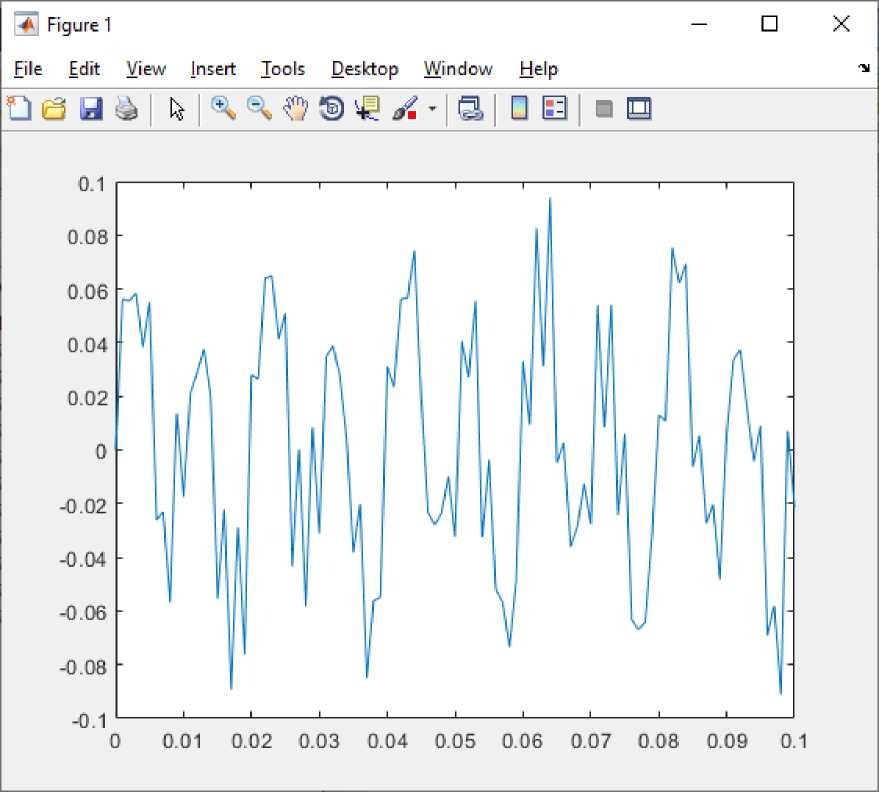Toggle the Data Cursor tool
The width and height of the screenshot is (879, 792).
pos(367,109)
